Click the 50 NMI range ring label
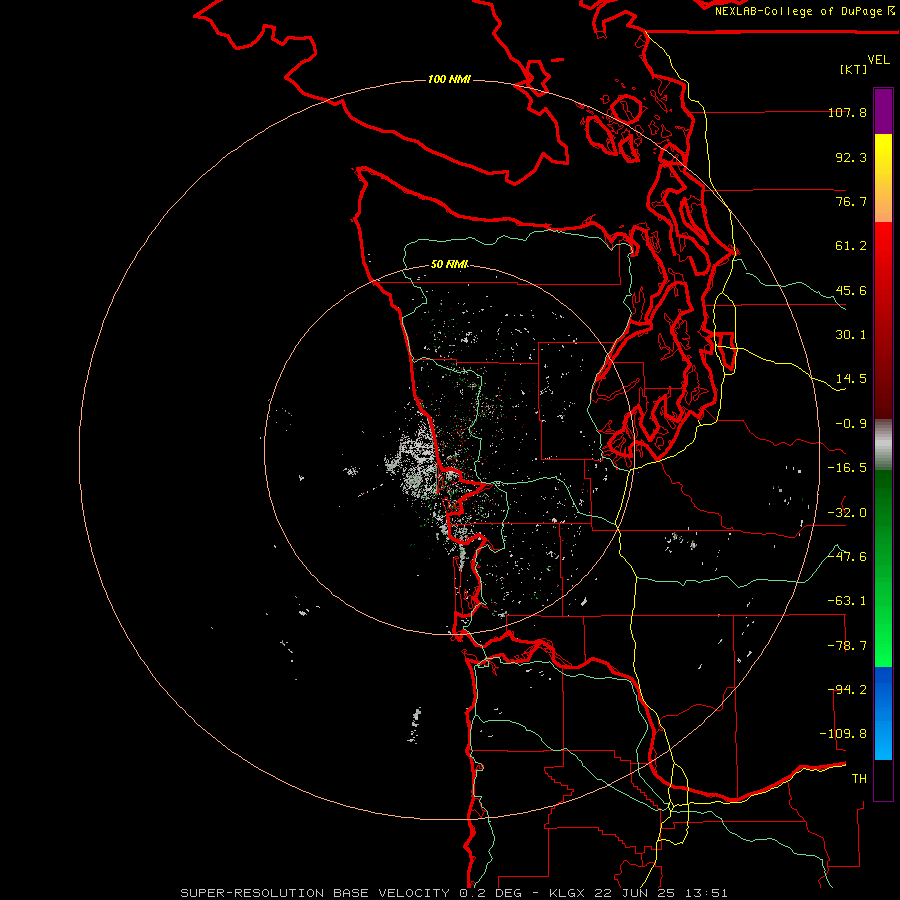This screenshot has height=900, width=900. coord(449,265)
